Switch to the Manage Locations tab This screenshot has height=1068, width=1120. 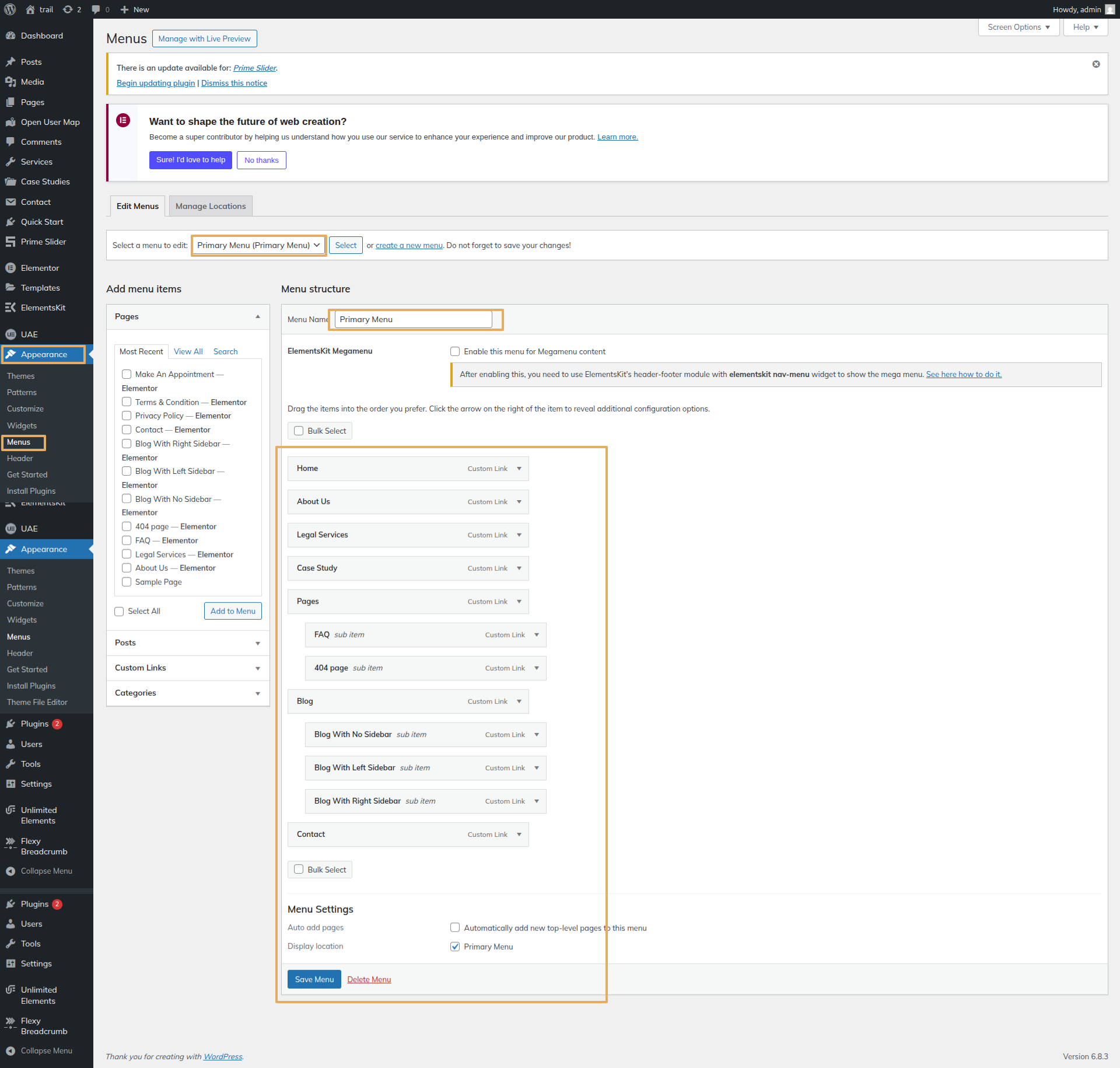(211, 206)
